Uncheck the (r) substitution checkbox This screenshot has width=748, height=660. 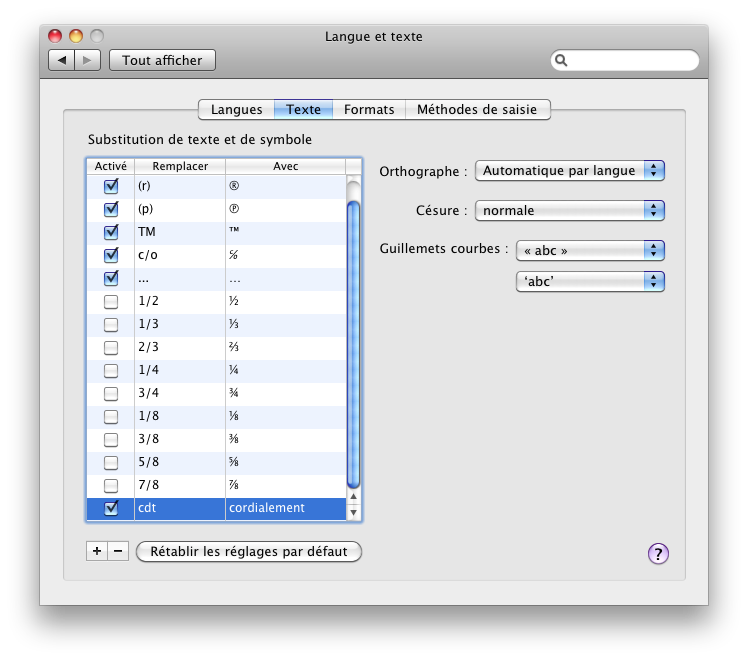click(111, 186)
